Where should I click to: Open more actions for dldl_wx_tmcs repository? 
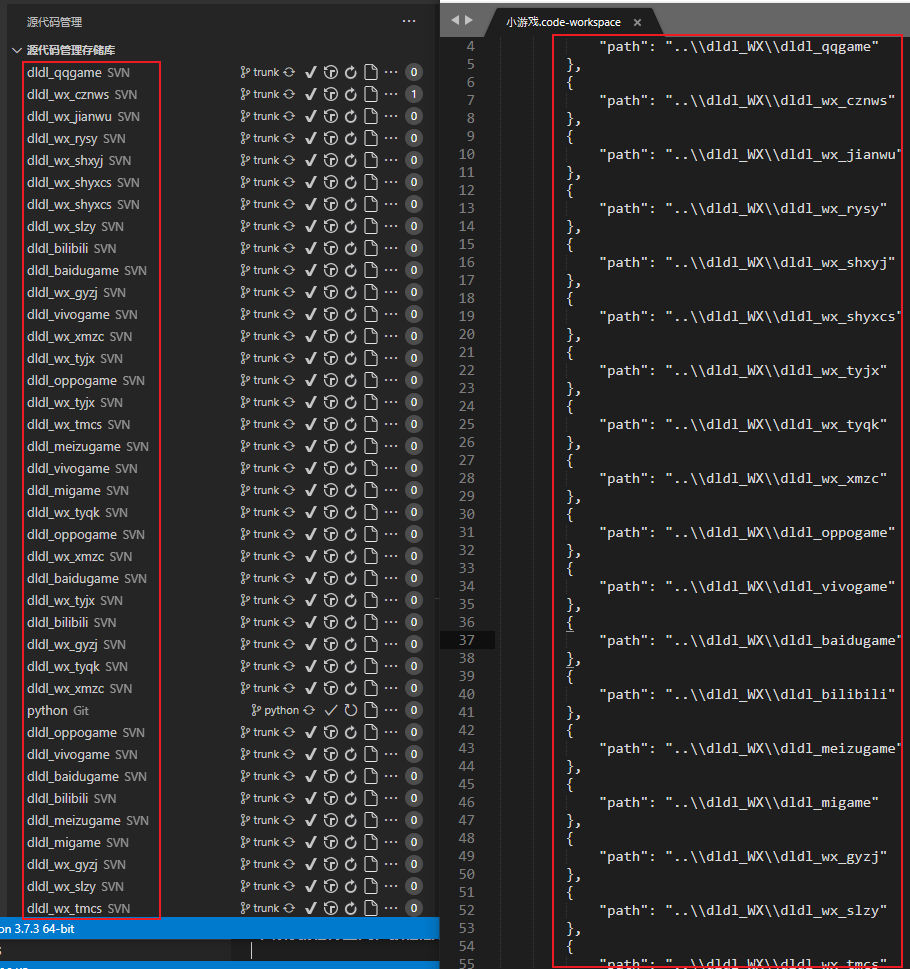[390, 423]
